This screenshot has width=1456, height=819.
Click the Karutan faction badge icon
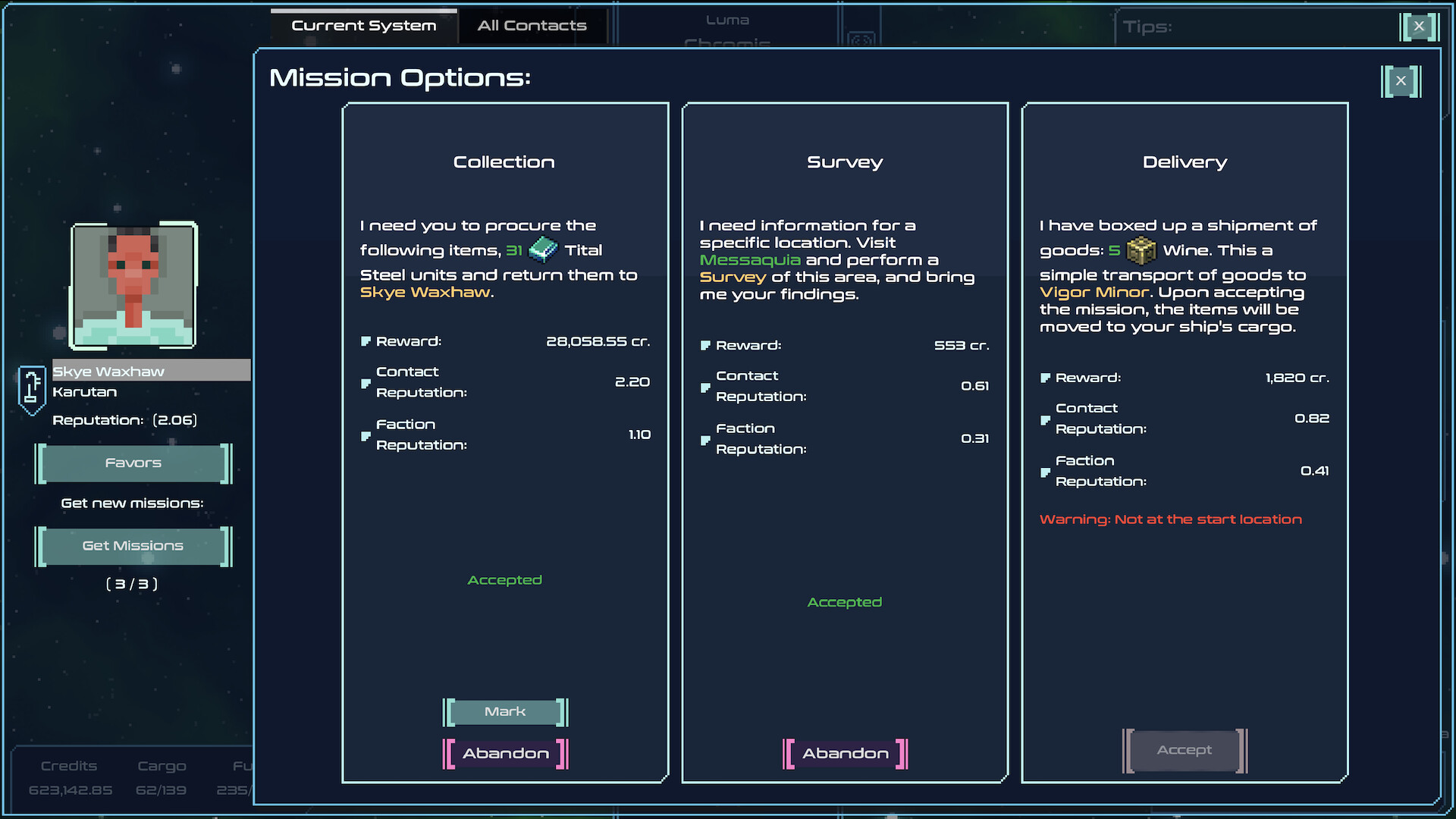(x=32, y=390)
